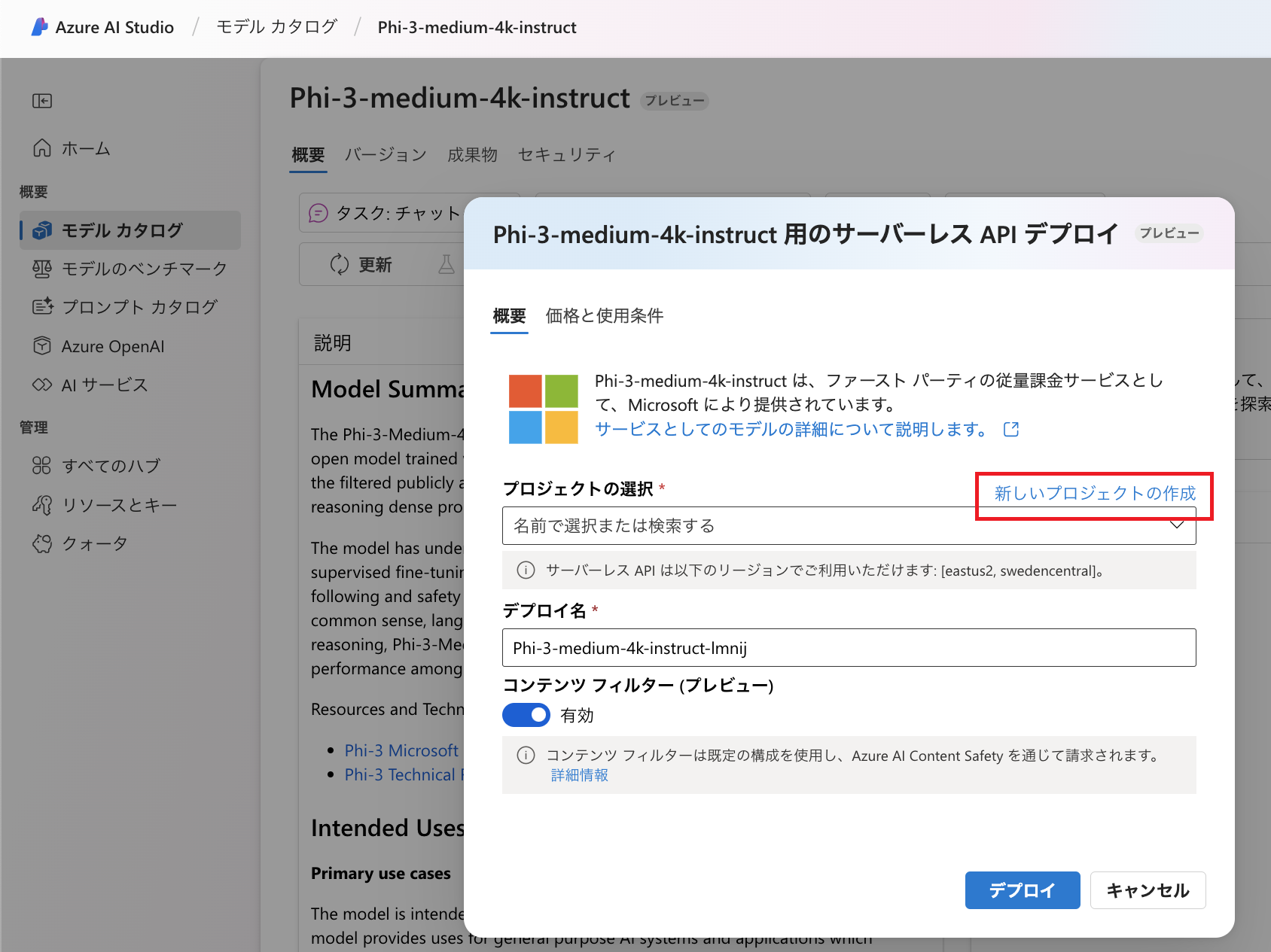The width and height of the screenshot is (1271, 952).
Task: Click the プレビュー badge beside the dialog title
Action: [1169, 233]
